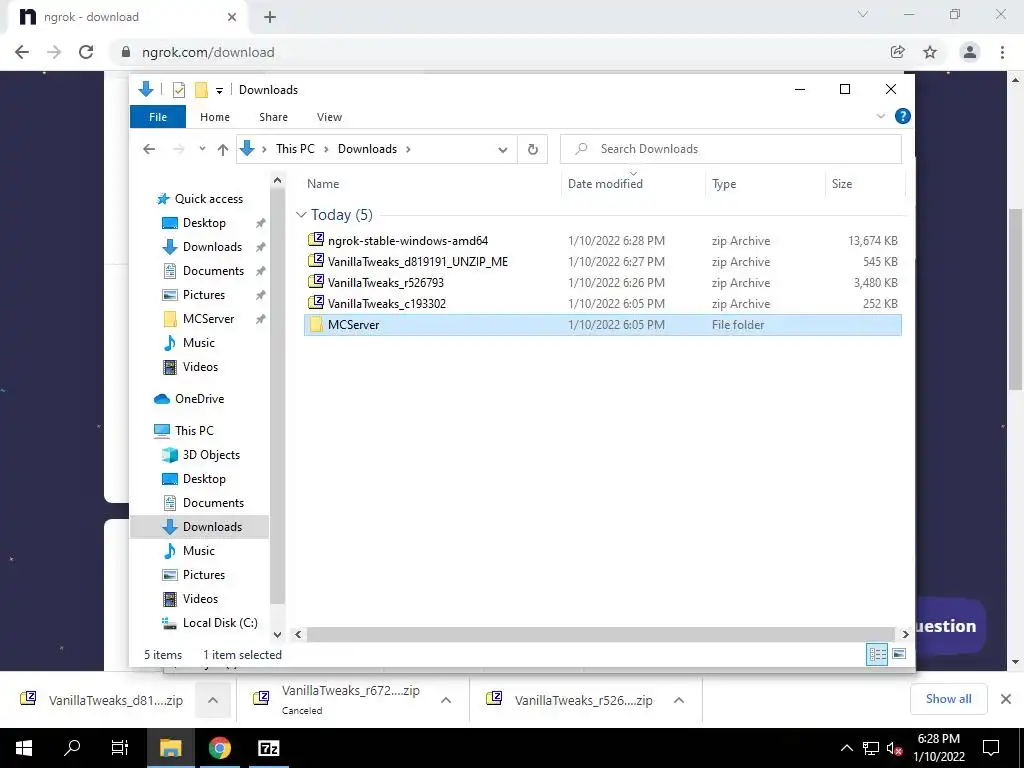The image size is (1024, 768).
Task: Open Music under Quick access
Action: (199, 343)
